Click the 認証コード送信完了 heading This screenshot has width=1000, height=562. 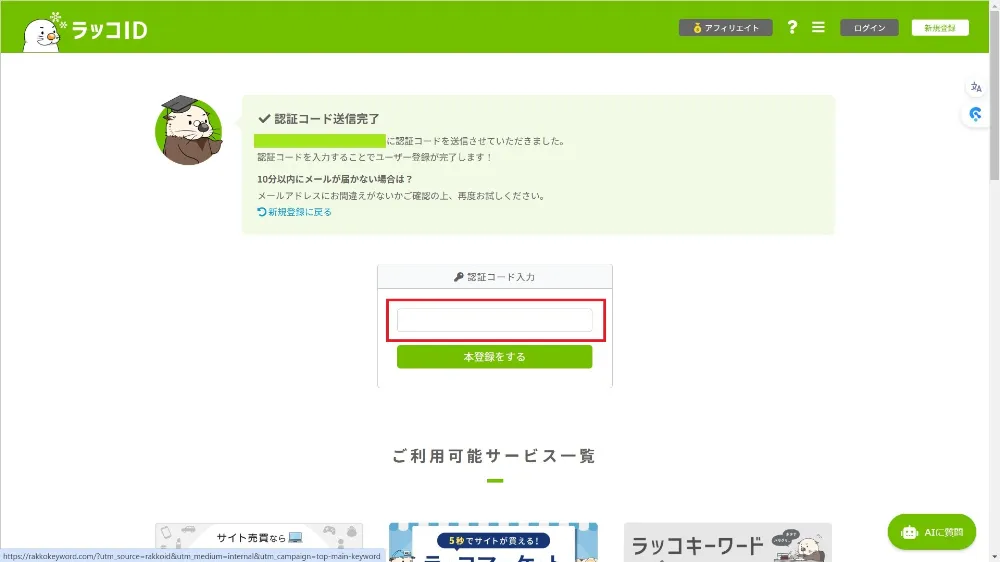(x=319, y=119)
